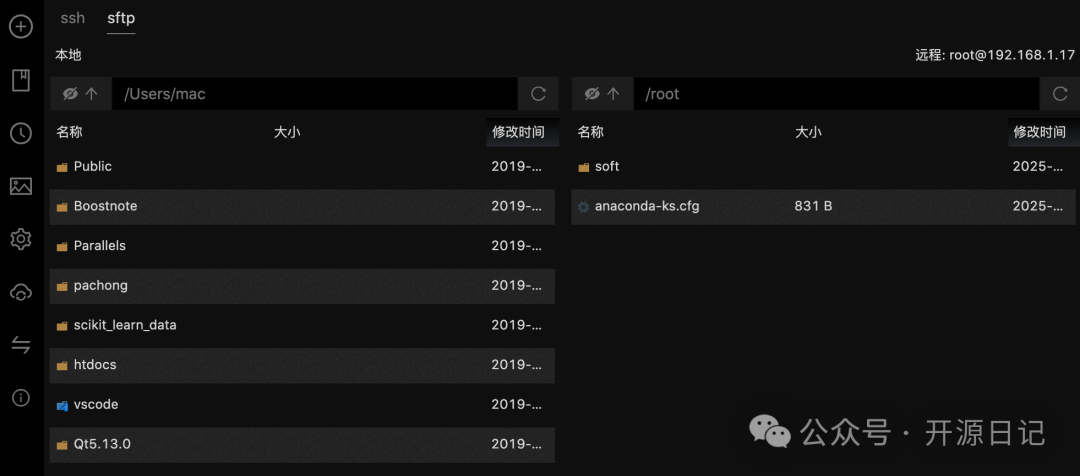Open settings gear in sidebar

coord(21,239)
